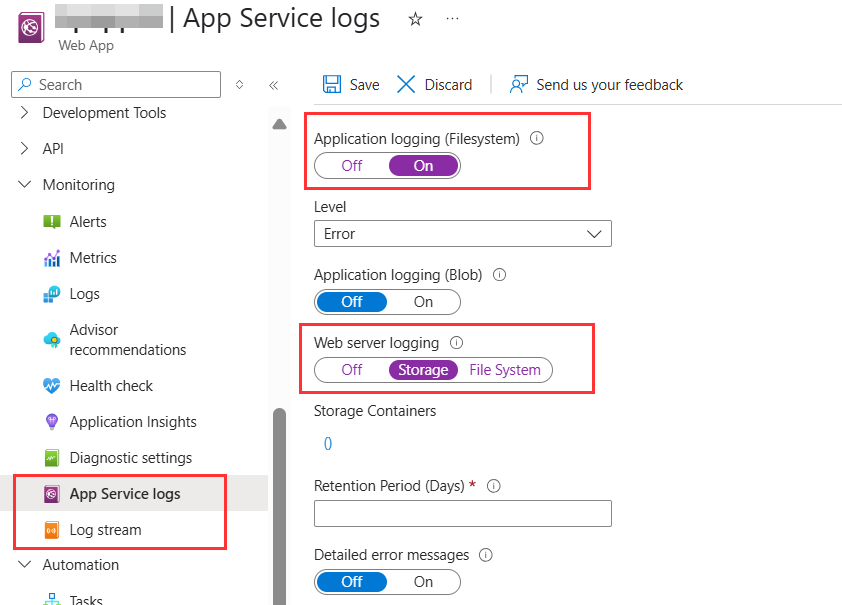
Task: Show info for Detailed error messages
Action: pos(485,555)
